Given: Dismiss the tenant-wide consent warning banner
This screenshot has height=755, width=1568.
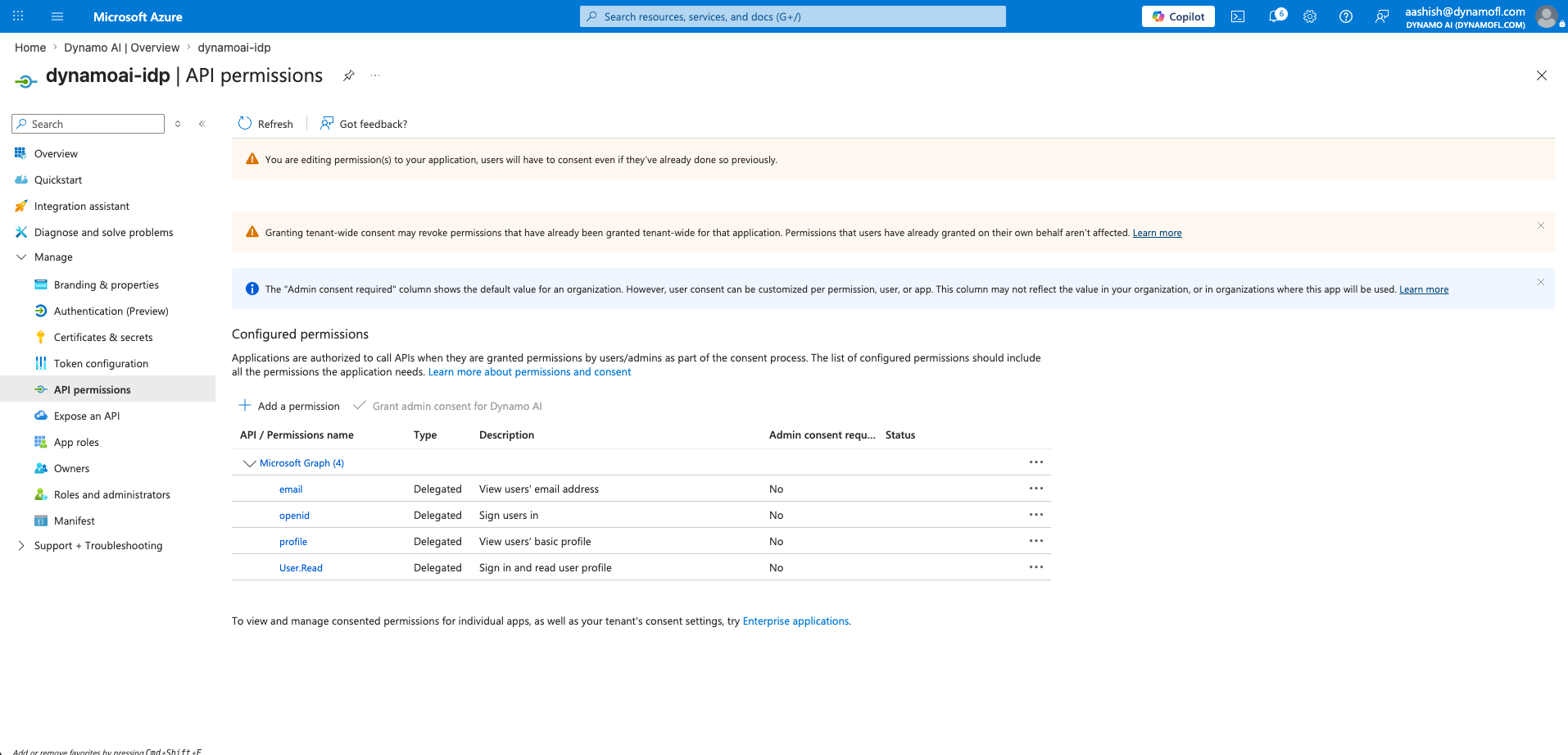Looking at the screenshot, I should (x=1541, y=225).
